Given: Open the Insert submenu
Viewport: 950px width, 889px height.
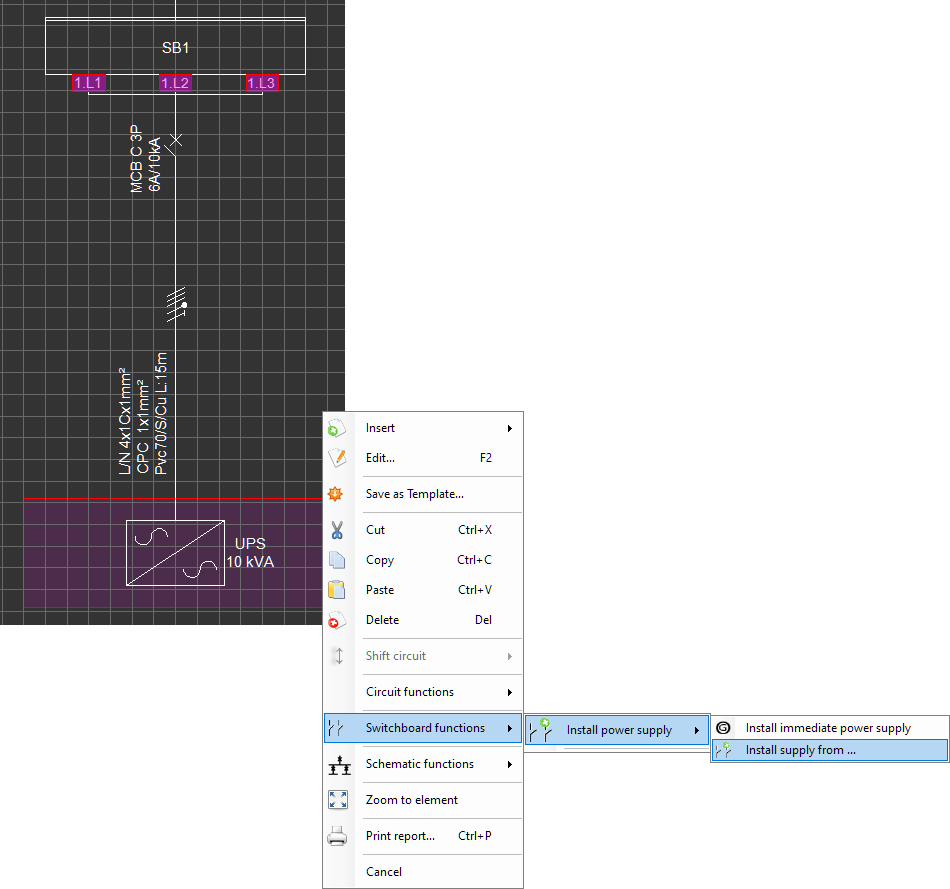Looking at the screenshot, I should (423, 428).
